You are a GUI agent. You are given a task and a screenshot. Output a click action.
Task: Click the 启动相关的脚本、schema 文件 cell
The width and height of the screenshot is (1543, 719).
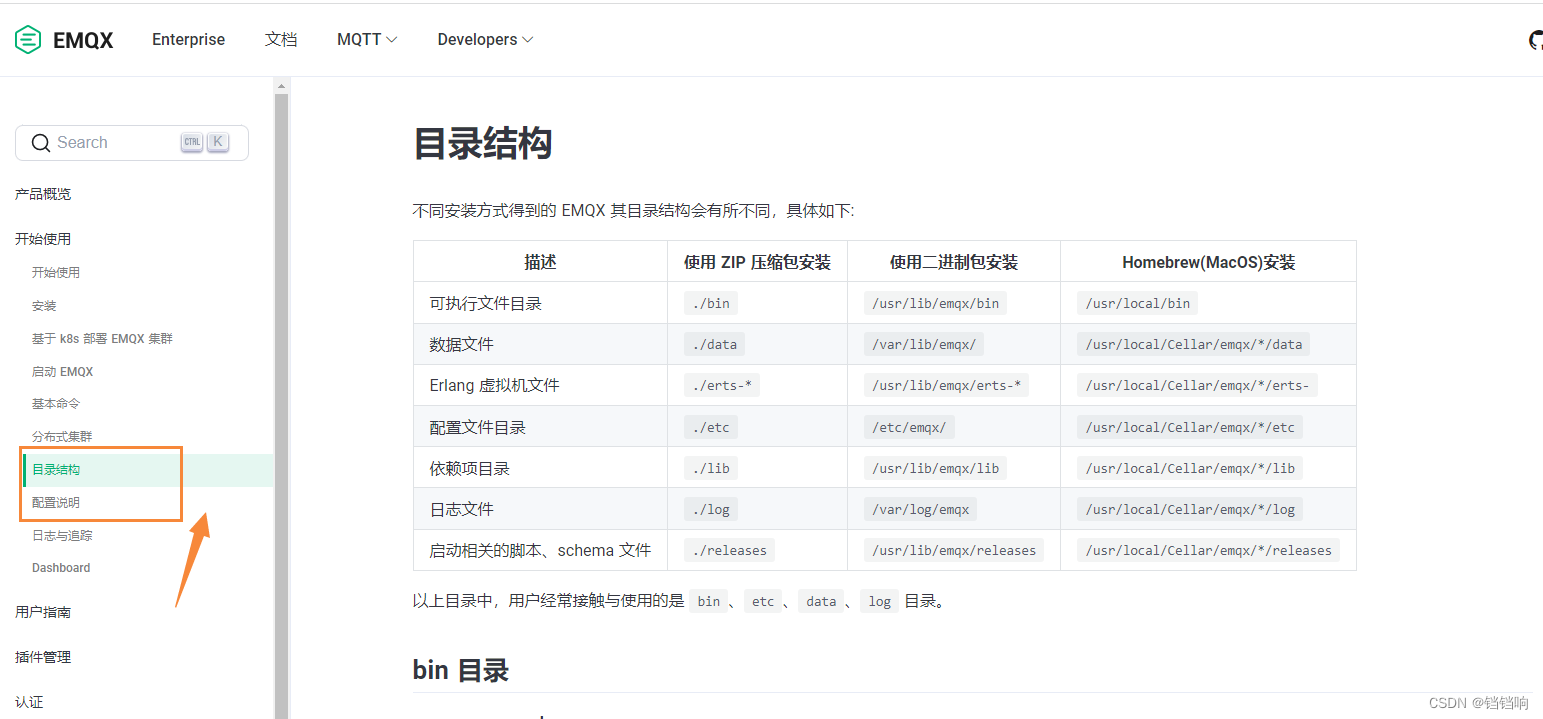point(540,550)
